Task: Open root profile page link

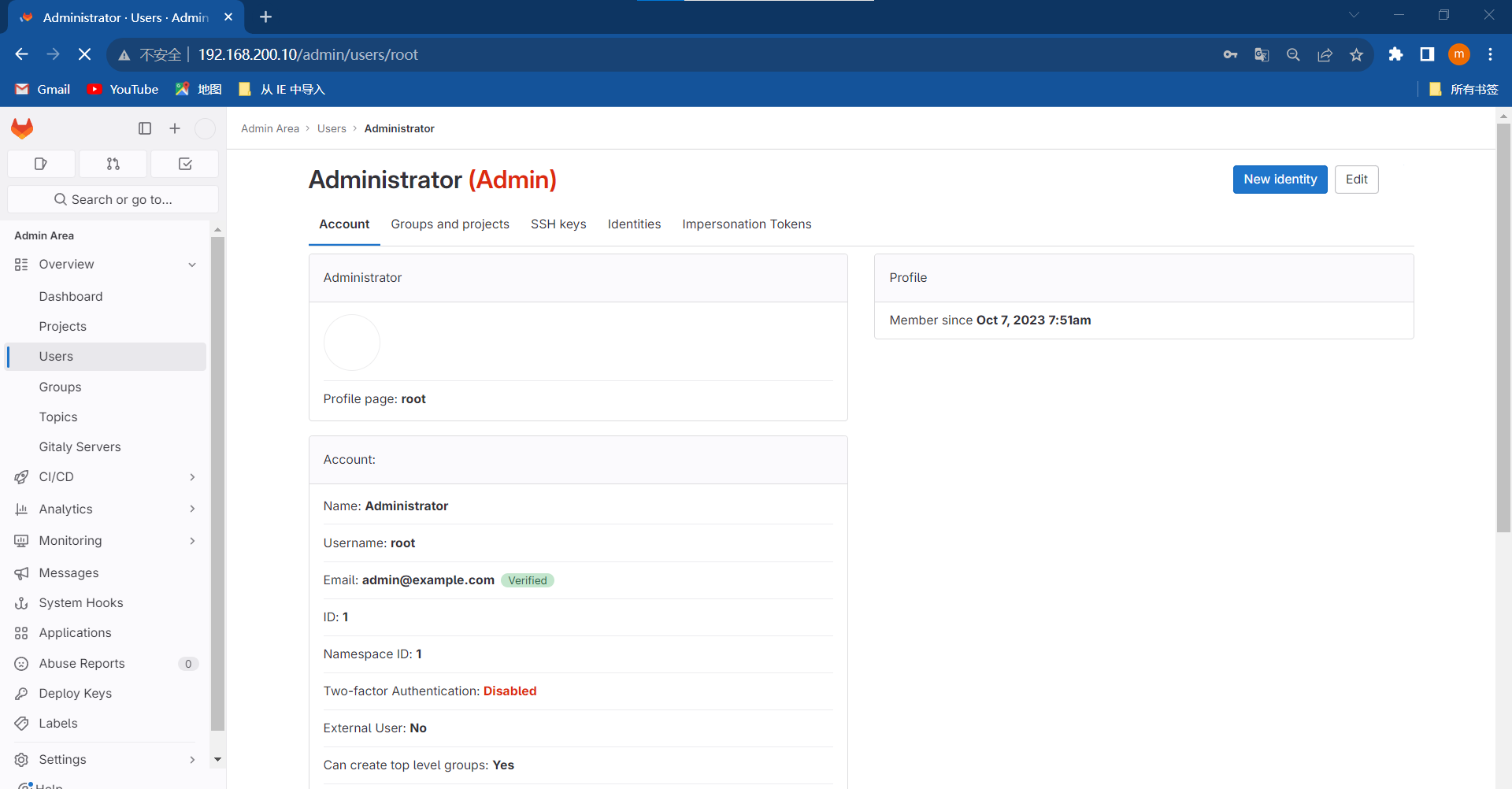Action: (413, 399)
